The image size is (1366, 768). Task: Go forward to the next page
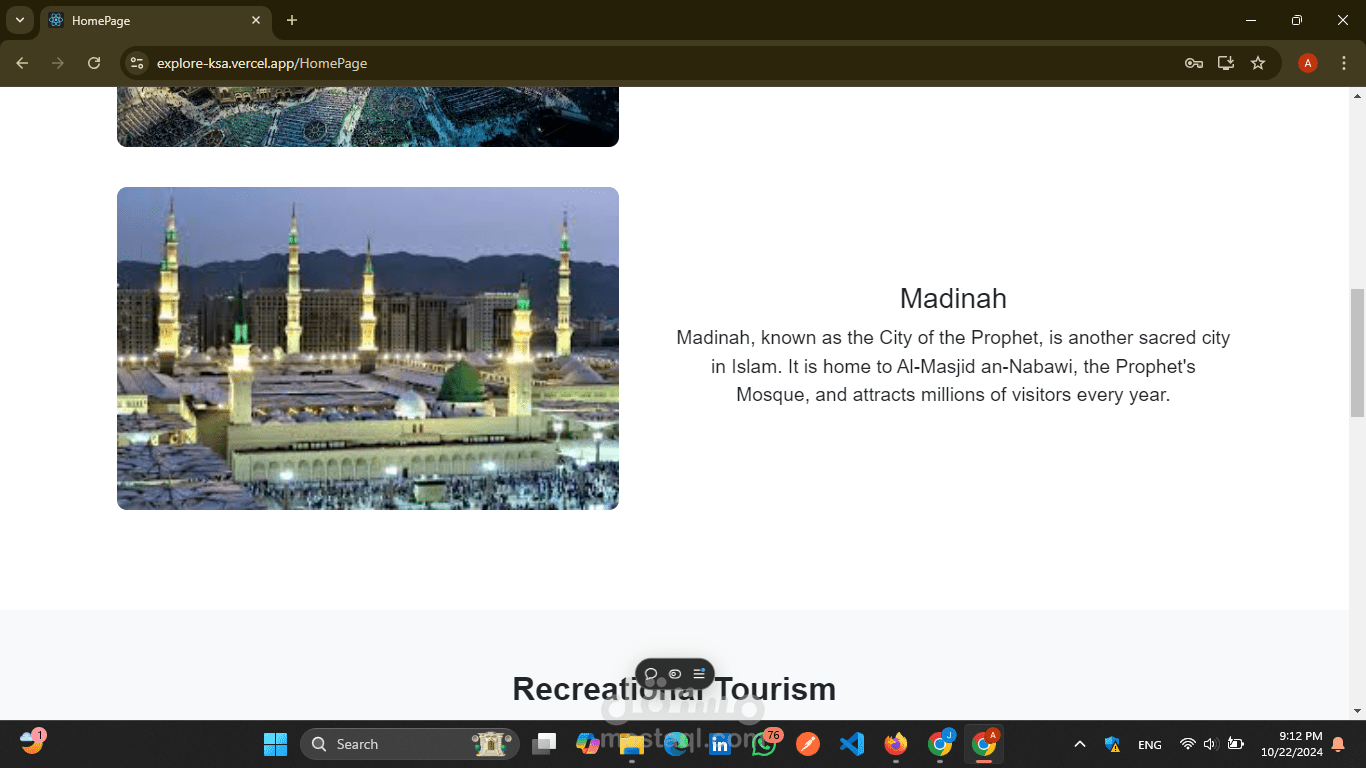pyautogui.click(x=58, y=63)
